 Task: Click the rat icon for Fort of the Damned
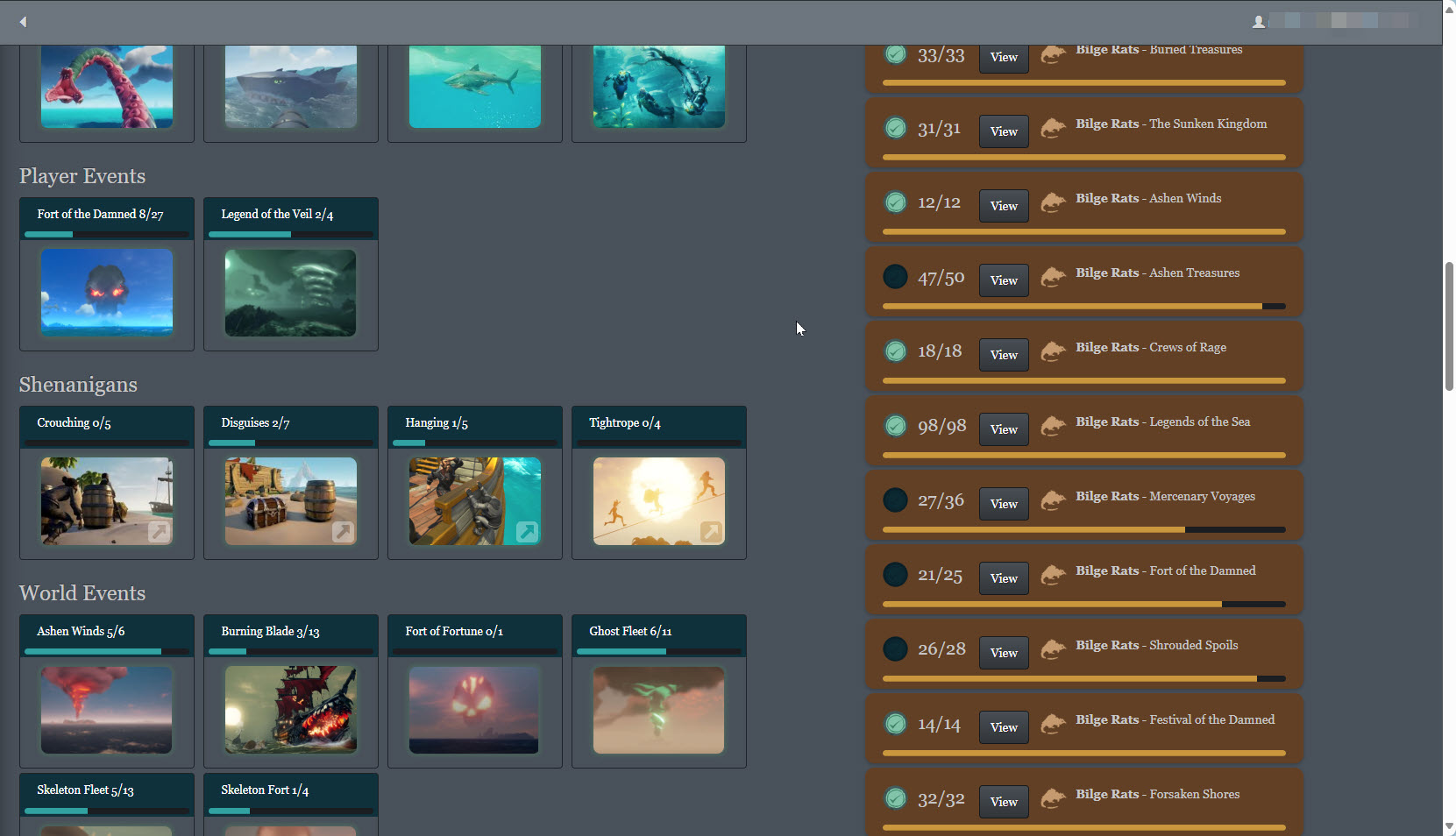pyautogui.click(x=1053, y=576)
